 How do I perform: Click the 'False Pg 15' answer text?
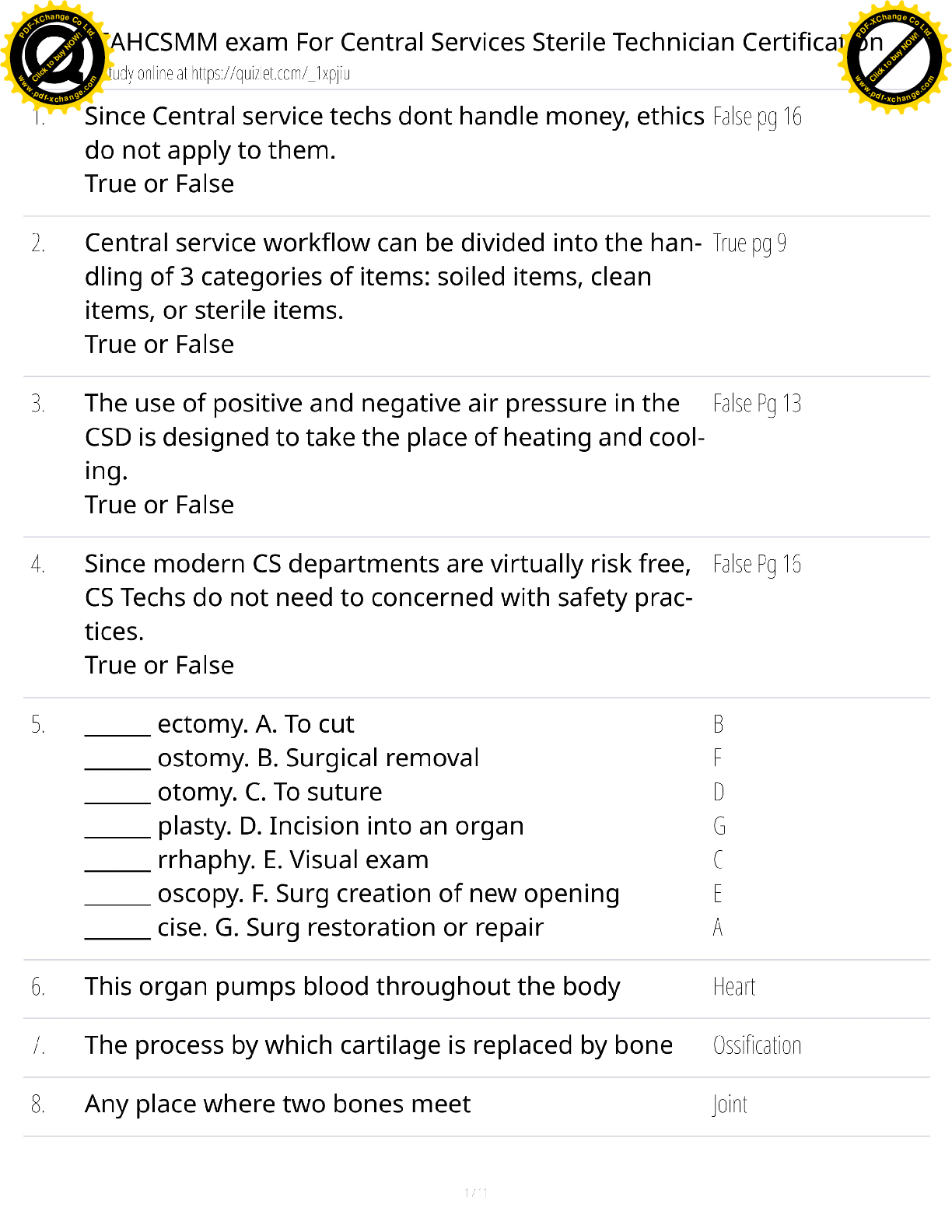pos(757,564)
